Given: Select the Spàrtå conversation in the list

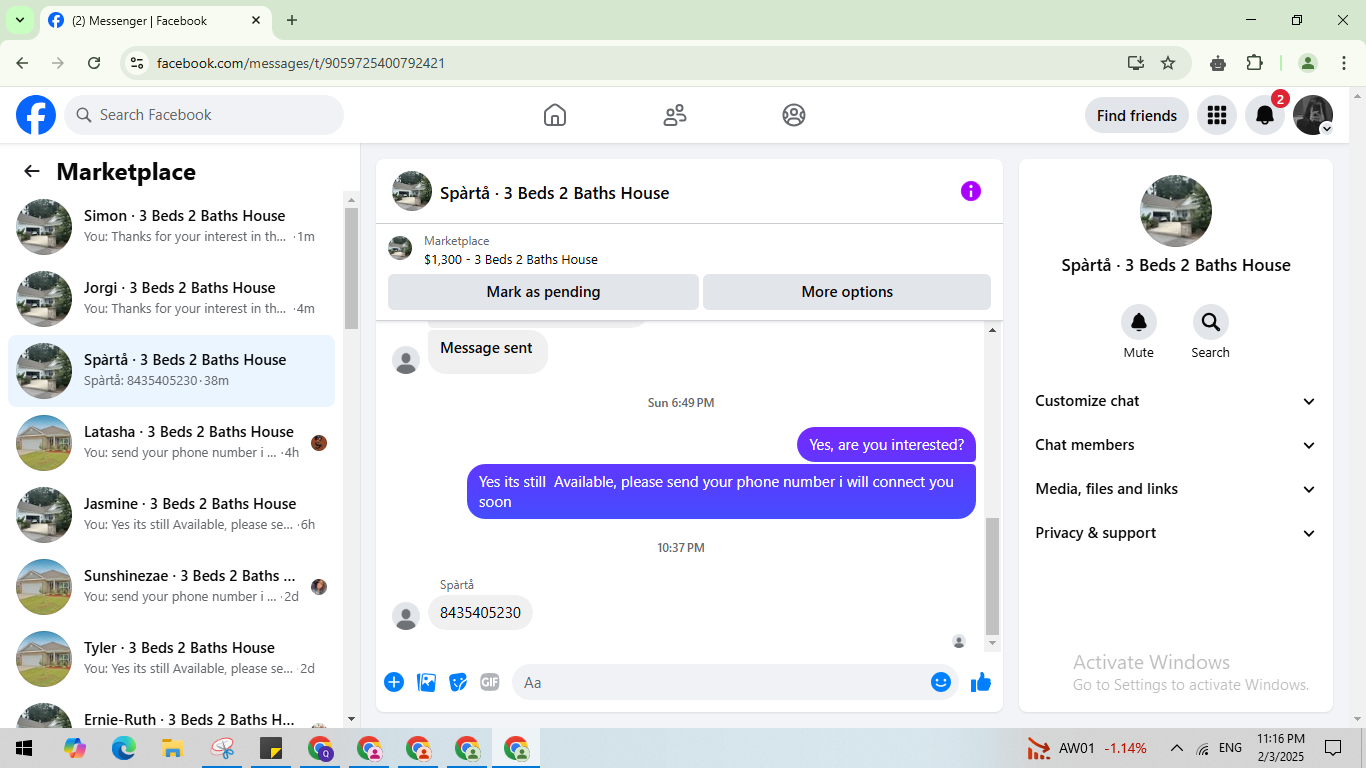Looking at the screenshot, I should point(171,371).
